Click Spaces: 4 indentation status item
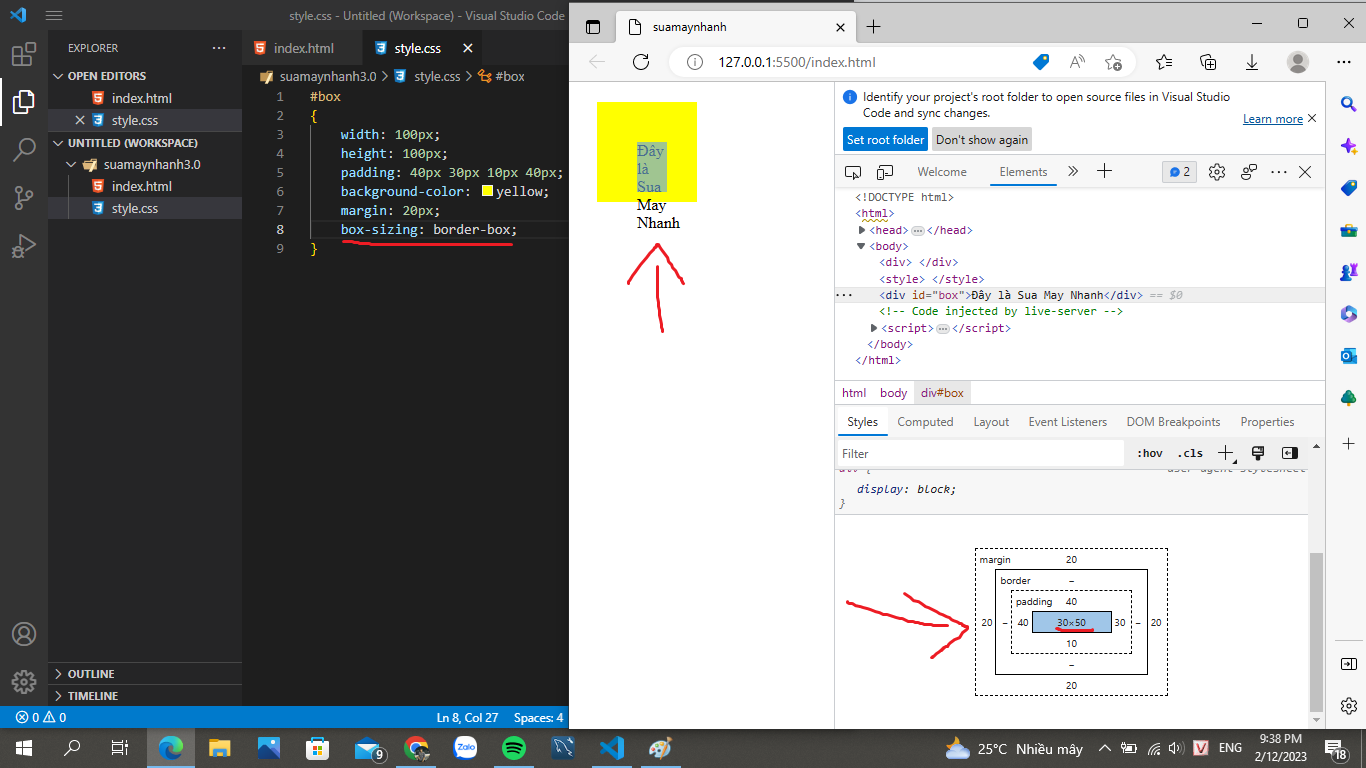Image resolution: width=1366 pixels, height=768 pixels. tap(538, 718)
